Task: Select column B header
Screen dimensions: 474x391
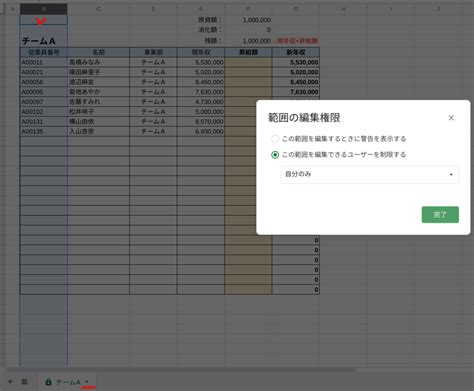Action: (x=44, y=9)
